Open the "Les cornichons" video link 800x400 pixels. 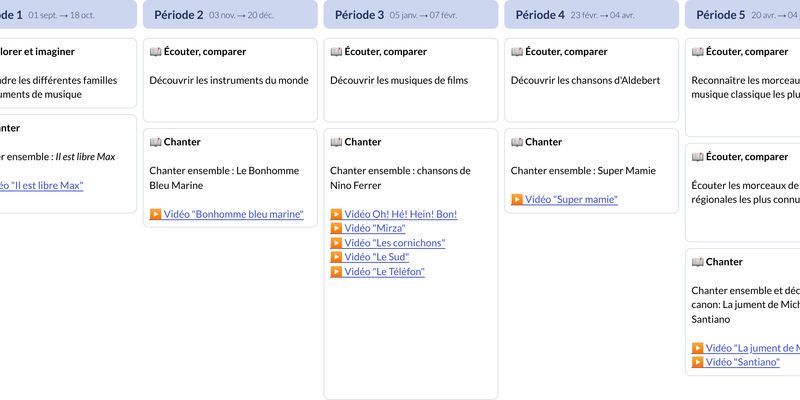394,243
